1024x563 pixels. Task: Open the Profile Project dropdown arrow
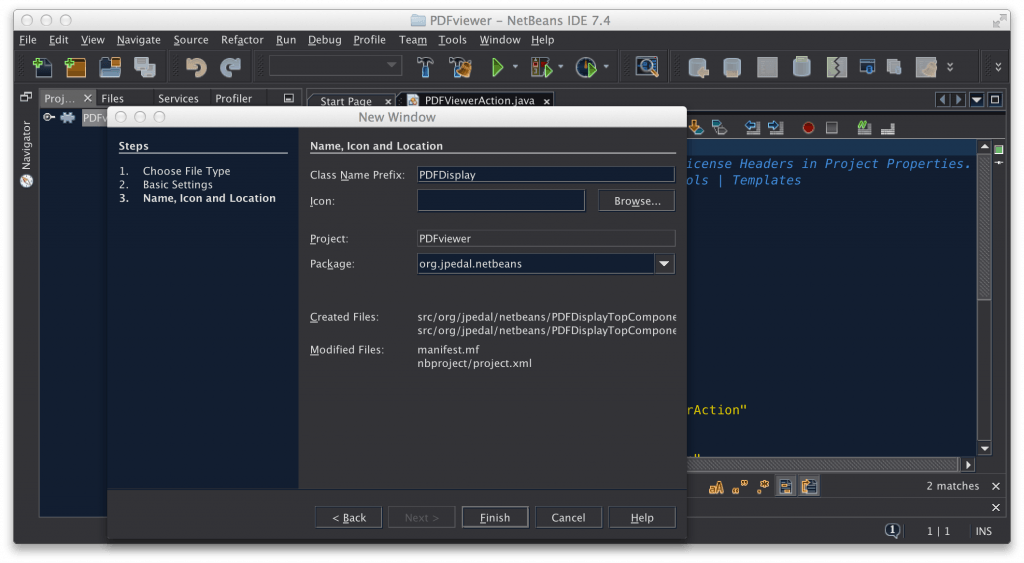(x=606, y=67)
